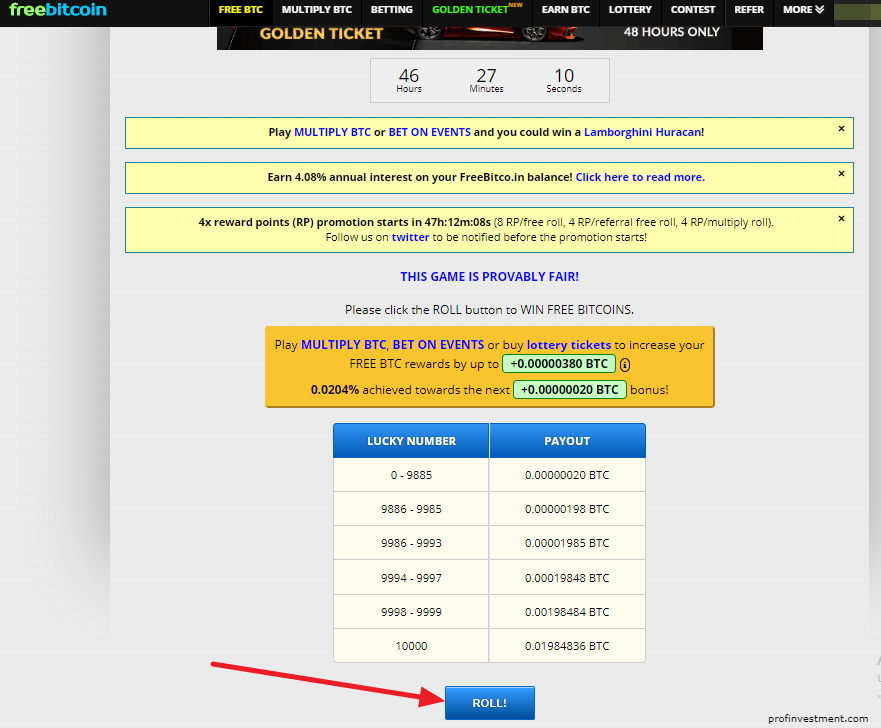Open the FREE BTC tab
Image resolution: width=881 pixels, height=728 pixels.
[240, 10]
